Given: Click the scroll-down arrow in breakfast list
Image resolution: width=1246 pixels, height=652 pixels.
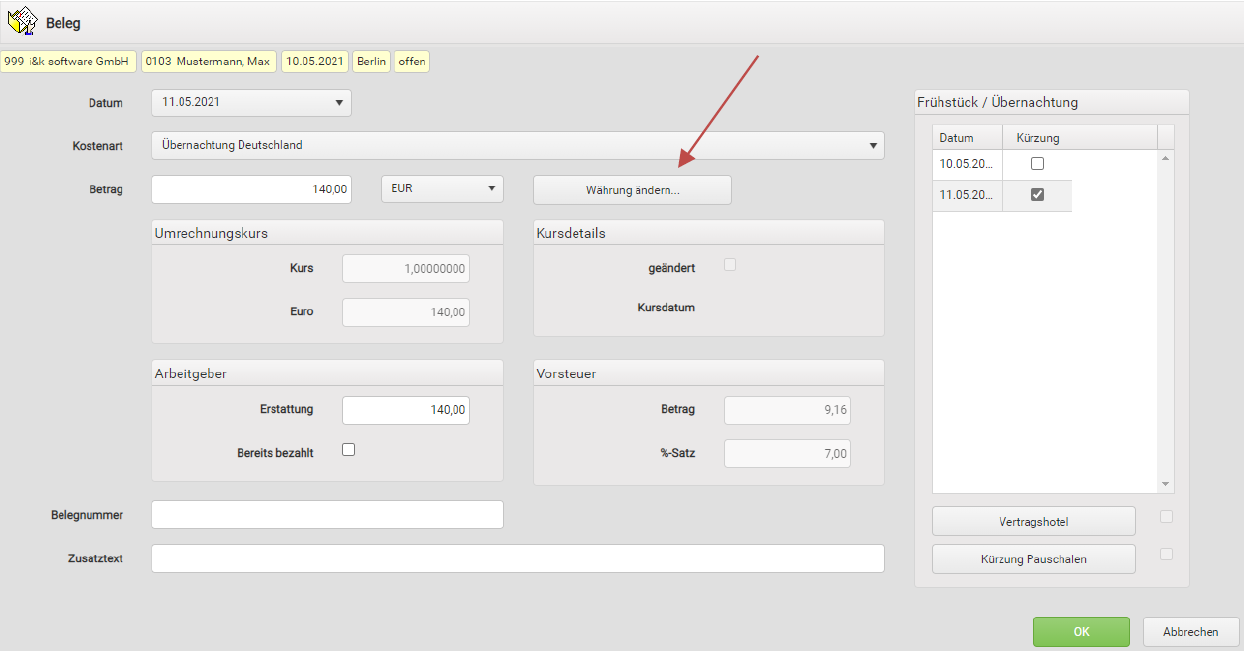Looking at the screenshot, I should click(x=1166, y=484).
